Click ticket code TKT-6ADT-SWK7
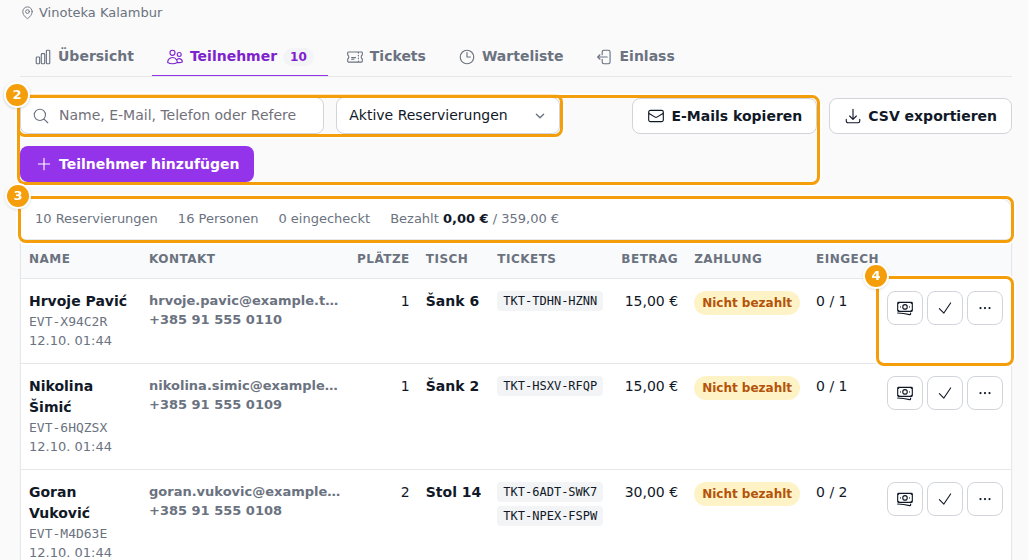This screenshot has height=560, width=1028. point(550,492)
